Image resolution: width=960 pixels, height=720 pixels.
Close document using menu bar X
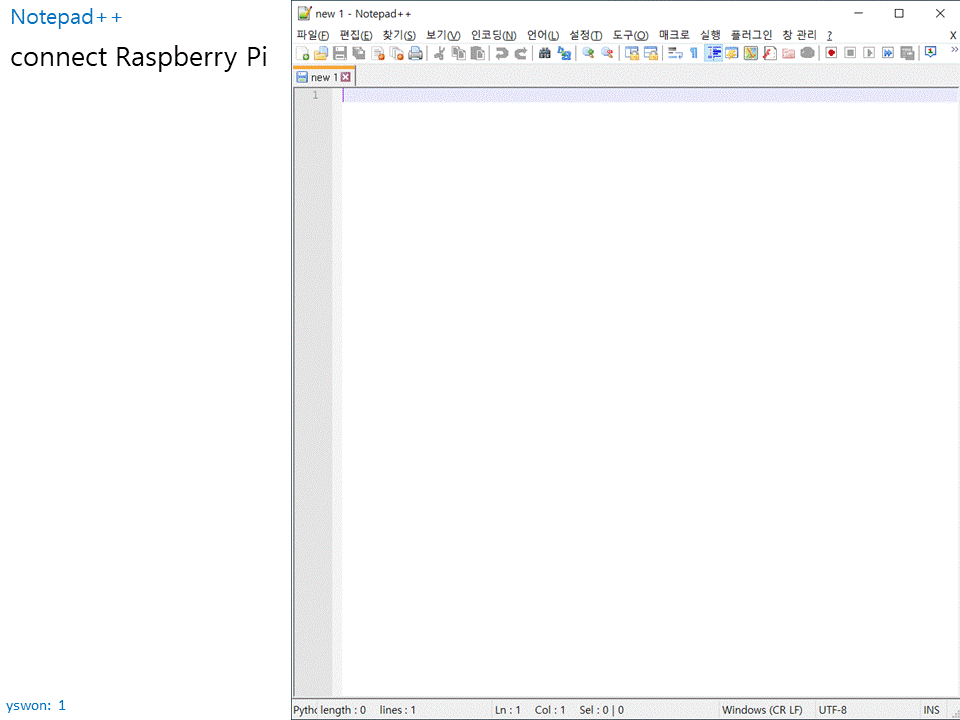coord(953,36)
